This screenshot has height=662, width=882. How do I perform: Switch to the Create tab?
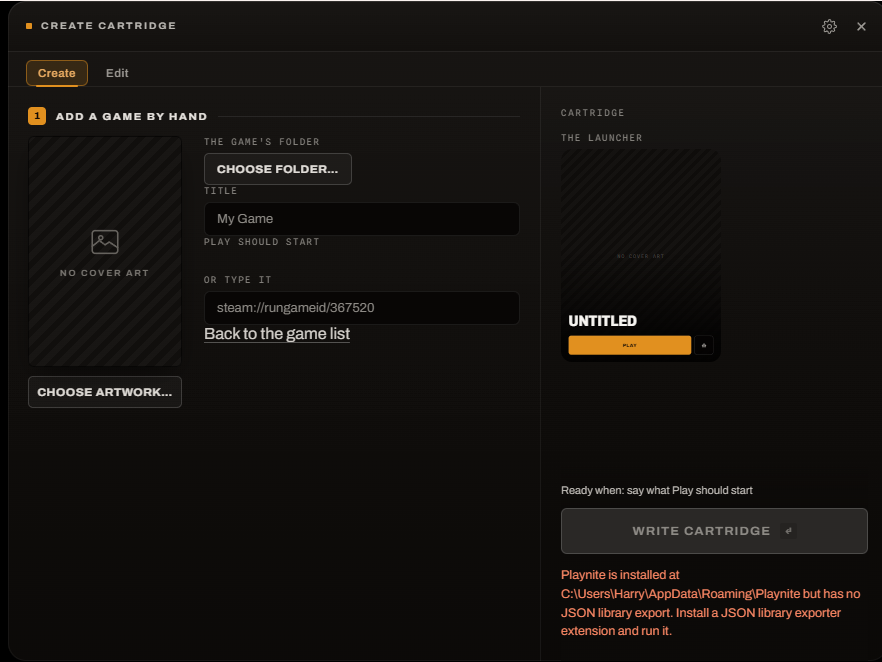[x=57, y=73]
